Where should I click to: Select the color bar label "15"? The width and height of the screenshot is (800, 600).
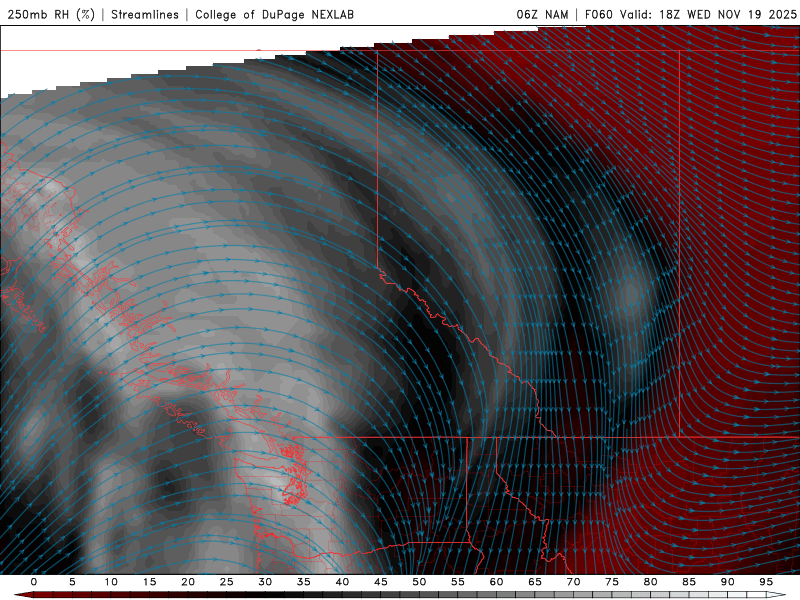pyautogui.click(x=149, y=582)
